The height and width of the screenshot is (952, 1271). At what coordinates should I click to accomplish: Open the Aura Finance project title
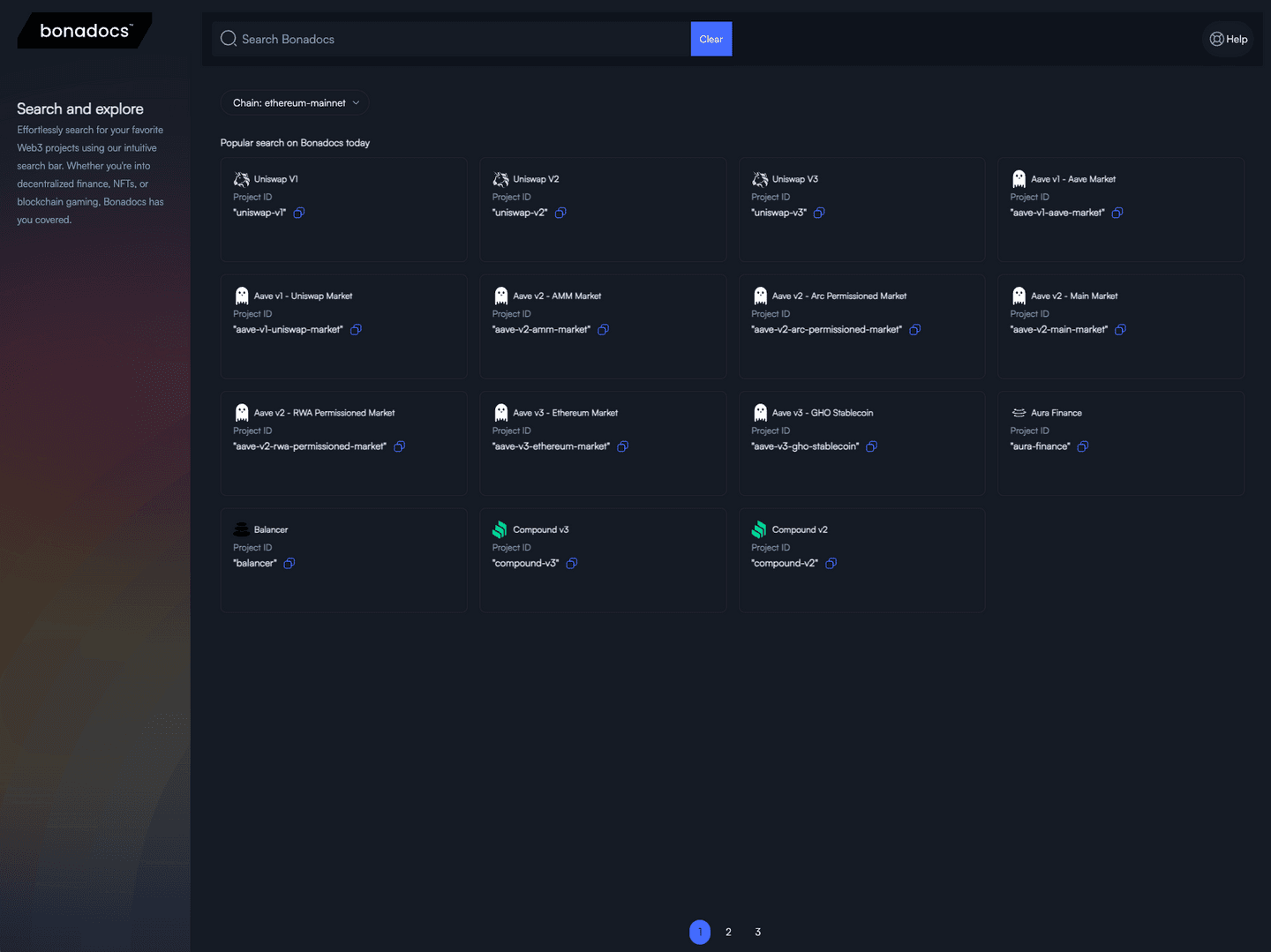coord(1056,413)
